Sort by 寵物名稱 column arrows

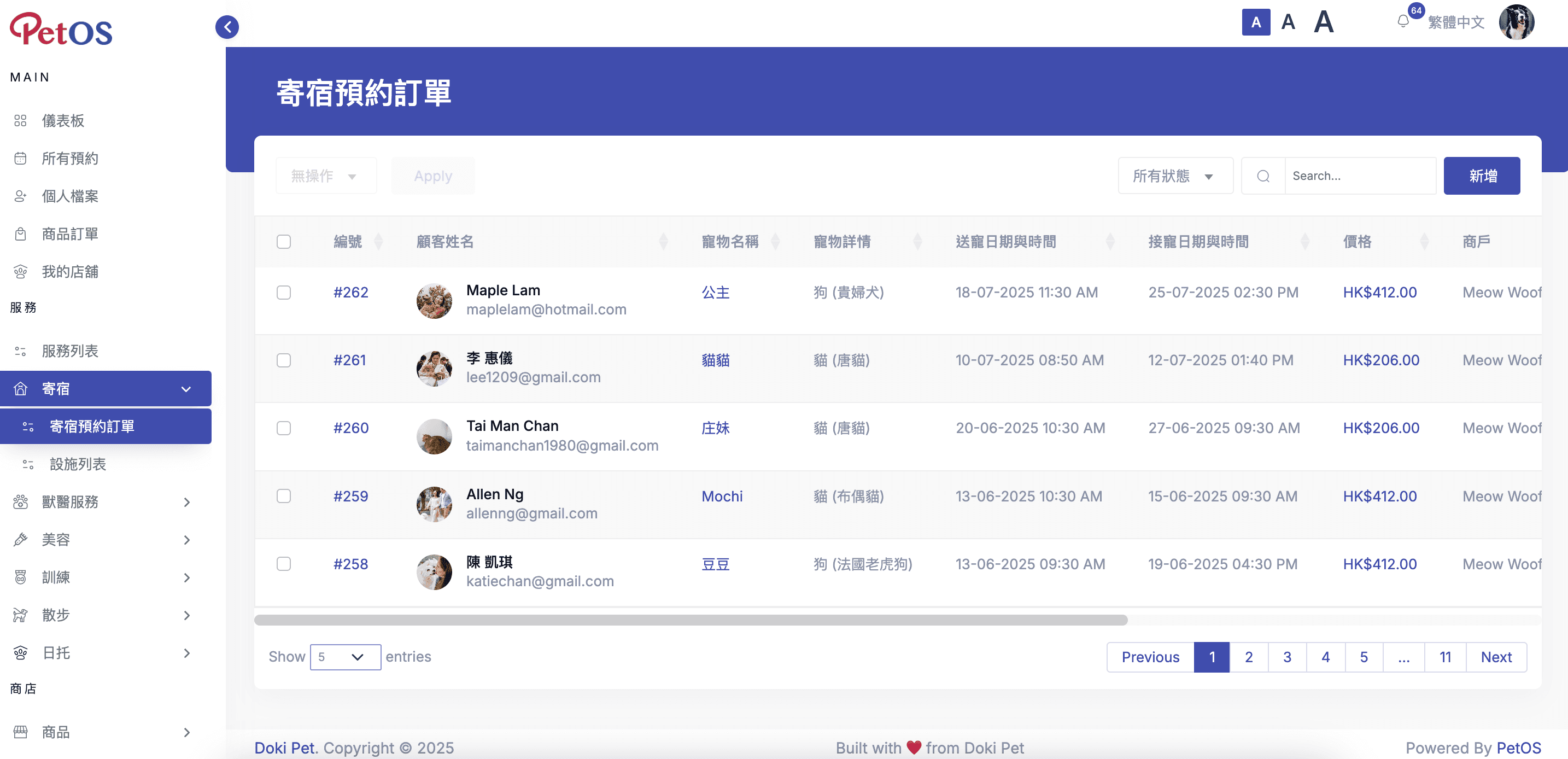(775, 242)
